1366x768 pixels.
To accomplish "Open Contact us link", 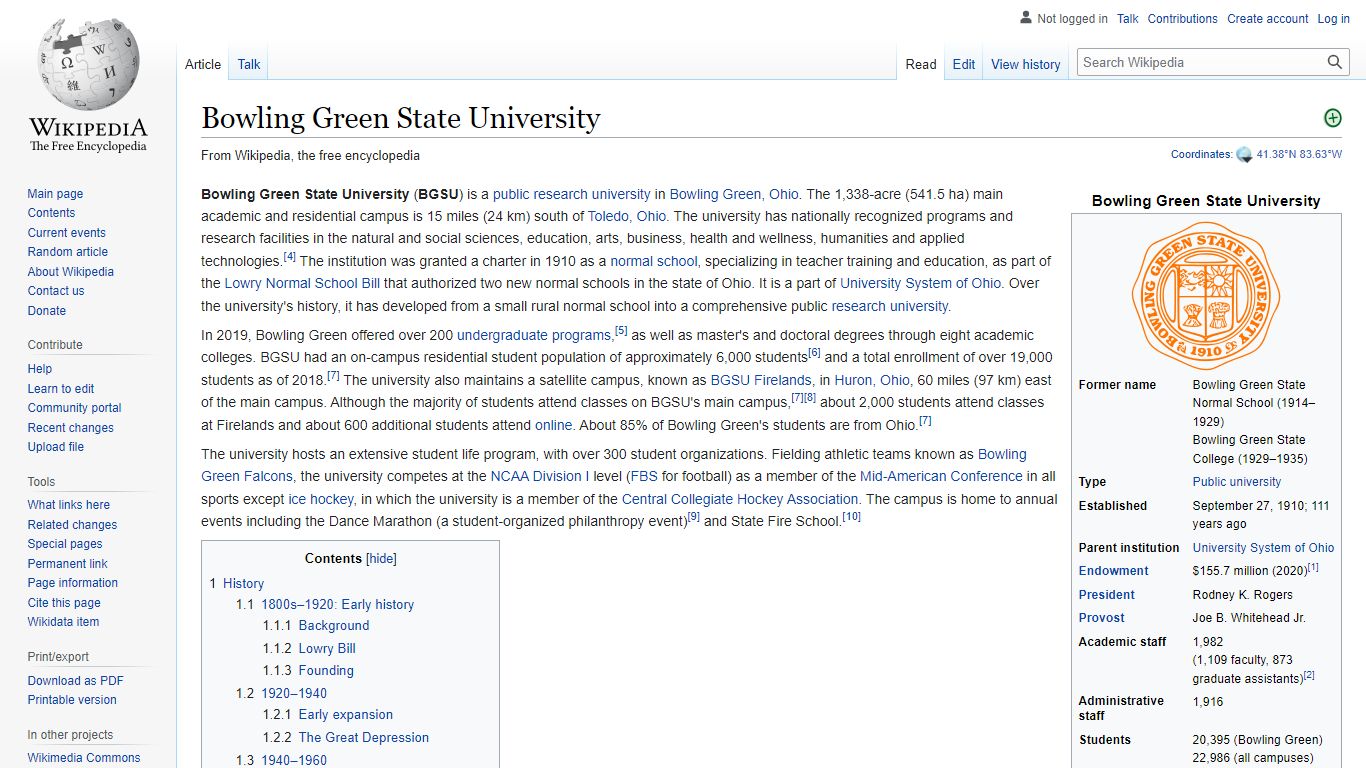I will tap(56, 291).
